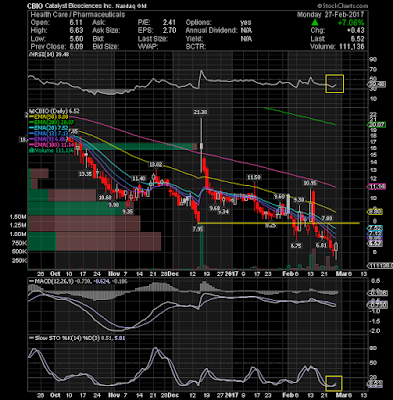Viewport: 393px width, 400px height.
Task: Click the 6.75 February low label
Action: coord(296,246)
